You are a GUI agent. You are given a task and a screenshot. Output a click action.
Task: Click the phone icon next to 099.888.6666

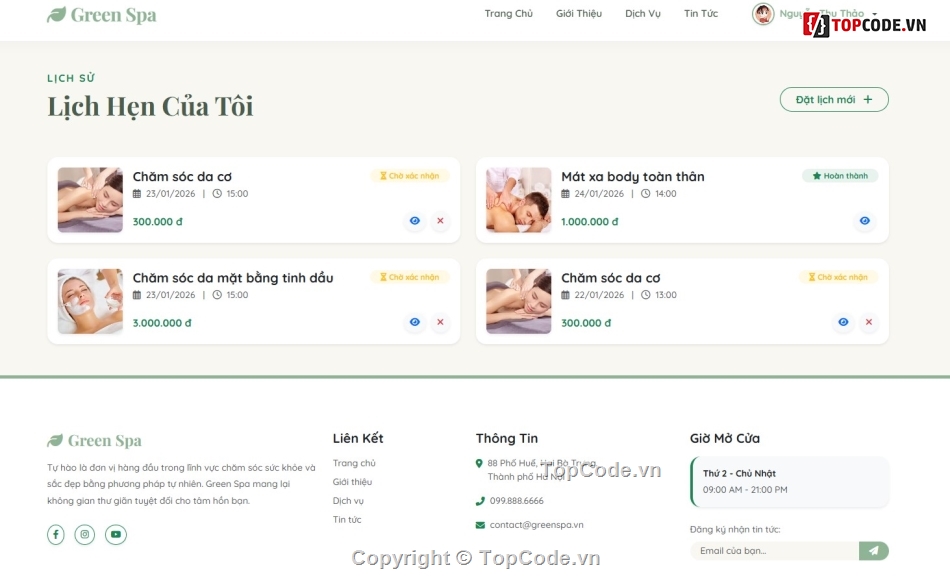coord(479,502)
